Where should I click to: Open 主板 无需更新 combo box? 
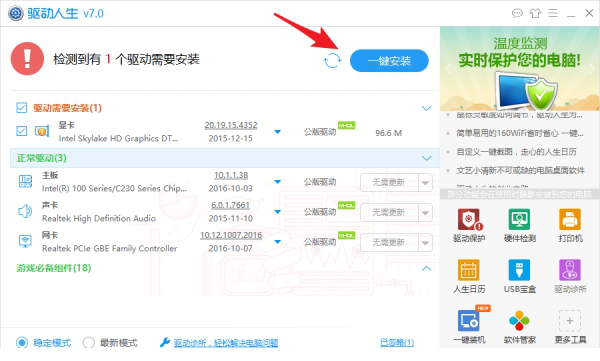pos(396,182)
